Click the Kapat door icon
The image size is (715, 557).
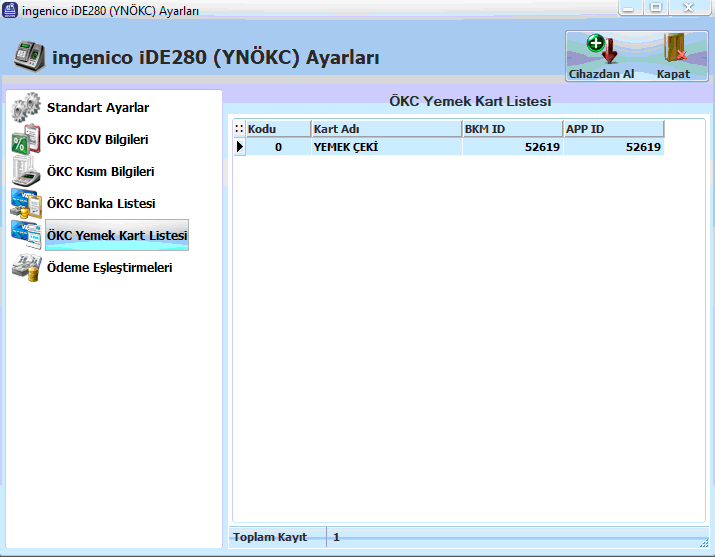675,48
